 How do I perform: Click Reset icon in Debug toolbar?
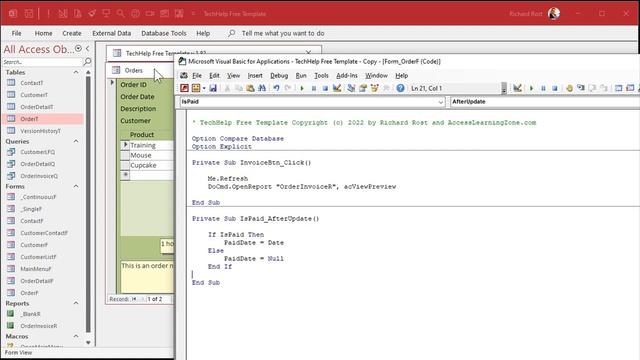[x=555, y=88]
